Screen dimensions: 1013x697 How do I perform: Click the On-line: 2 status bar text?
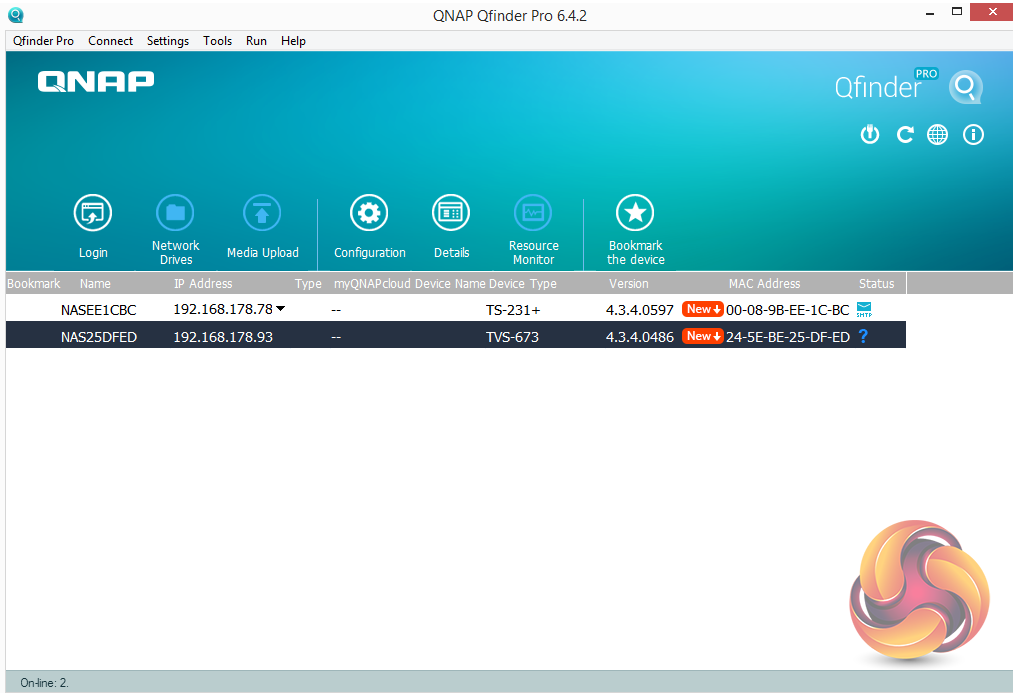(45, 683)
